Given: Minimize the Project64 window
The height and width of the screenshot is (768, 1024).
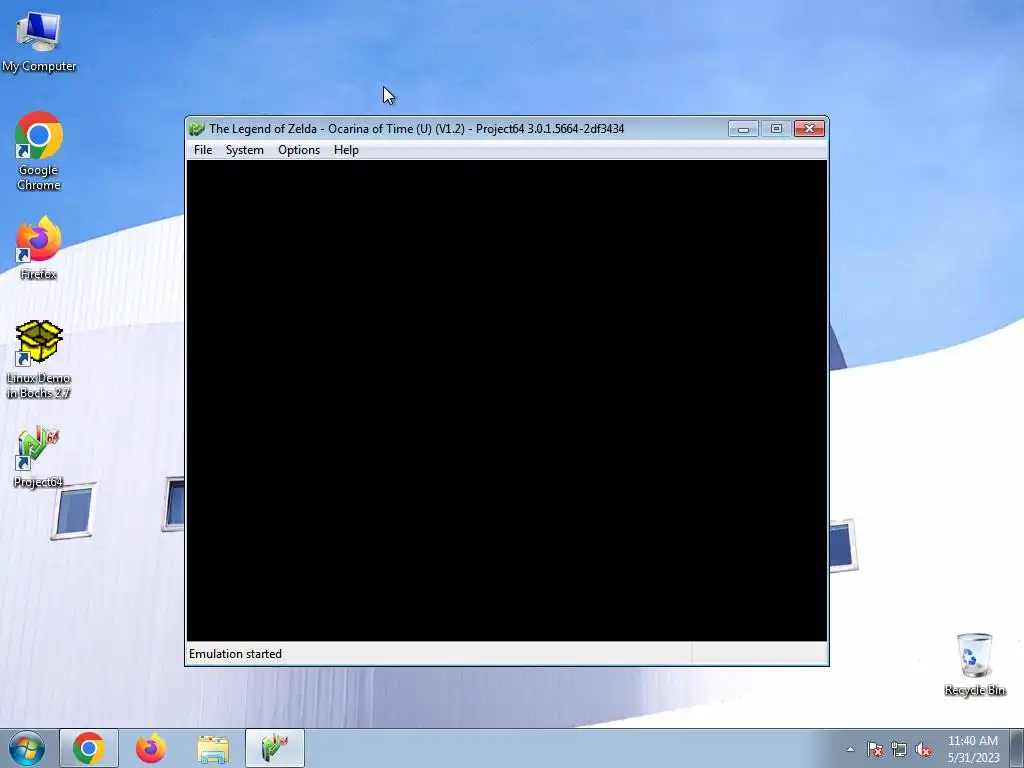Looking at the screenshot, I should [x=743, y=129].
